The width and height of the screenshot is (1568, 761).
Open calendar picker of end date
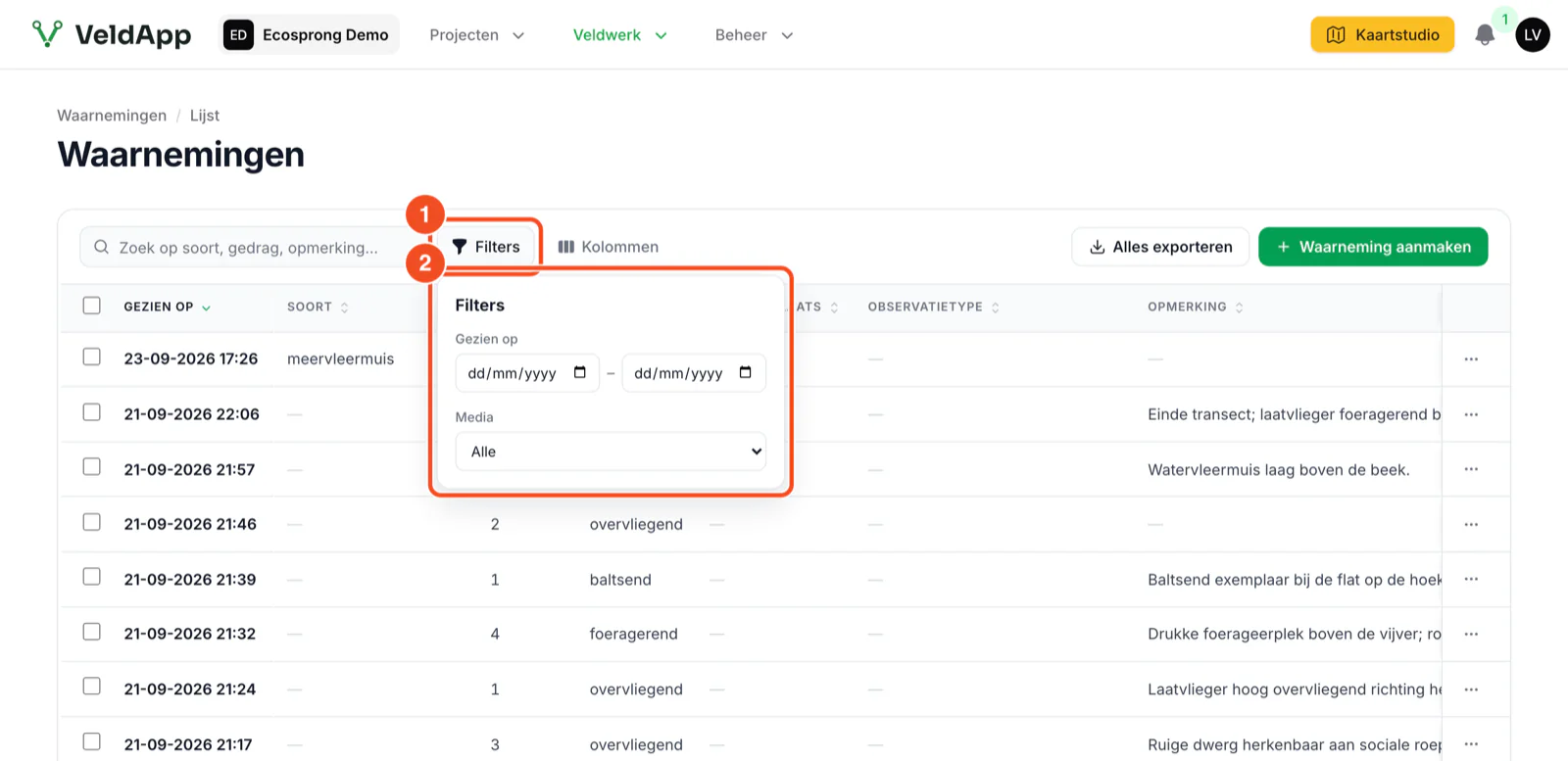point(746,372)
